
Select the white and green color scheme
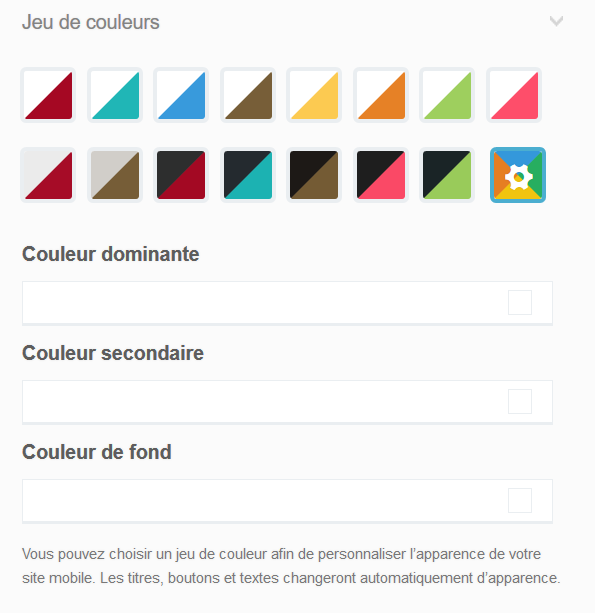click(x=447, y=95)
